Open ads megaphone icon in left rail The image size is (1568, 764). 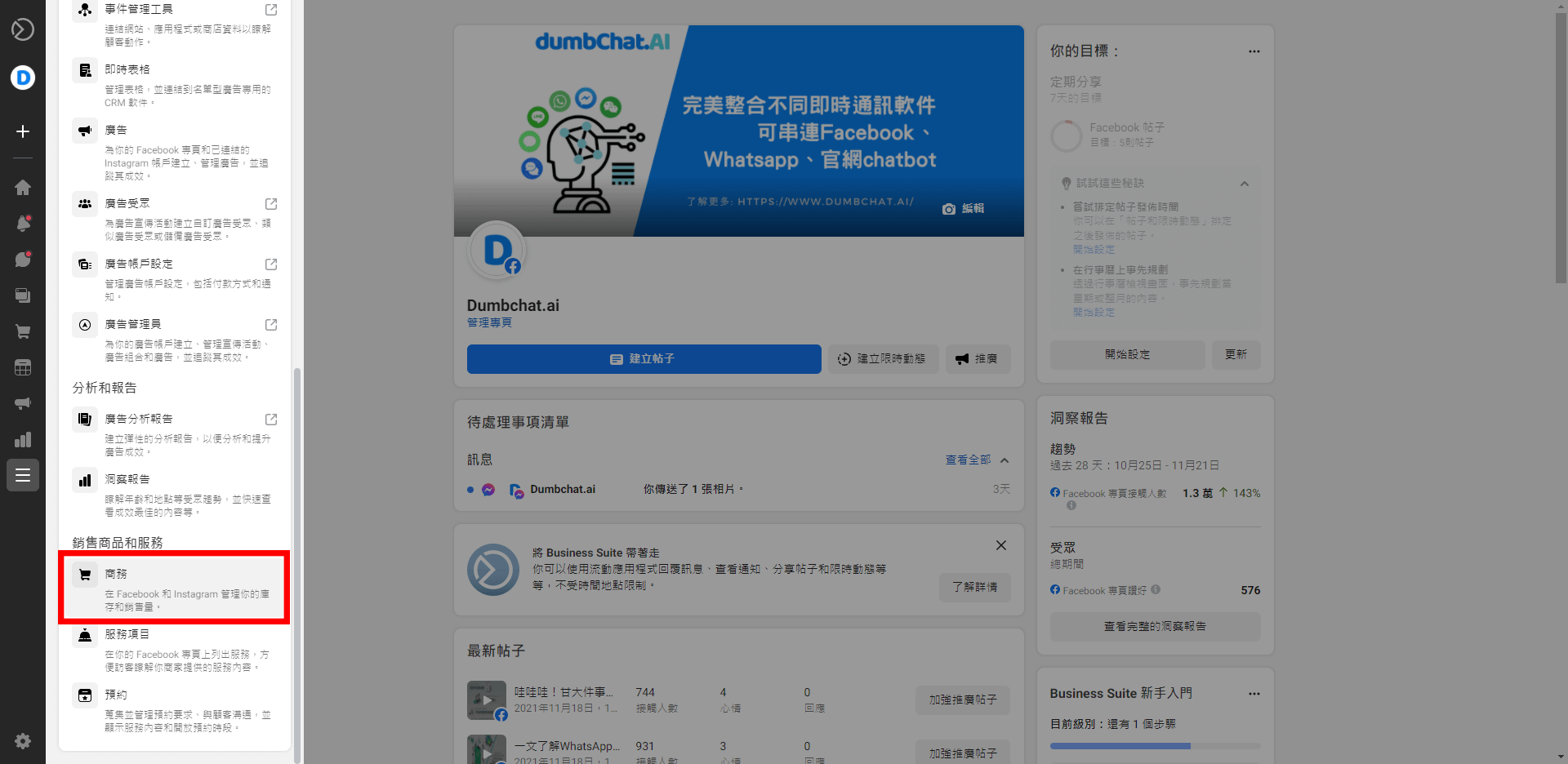(x=23, y=403)
